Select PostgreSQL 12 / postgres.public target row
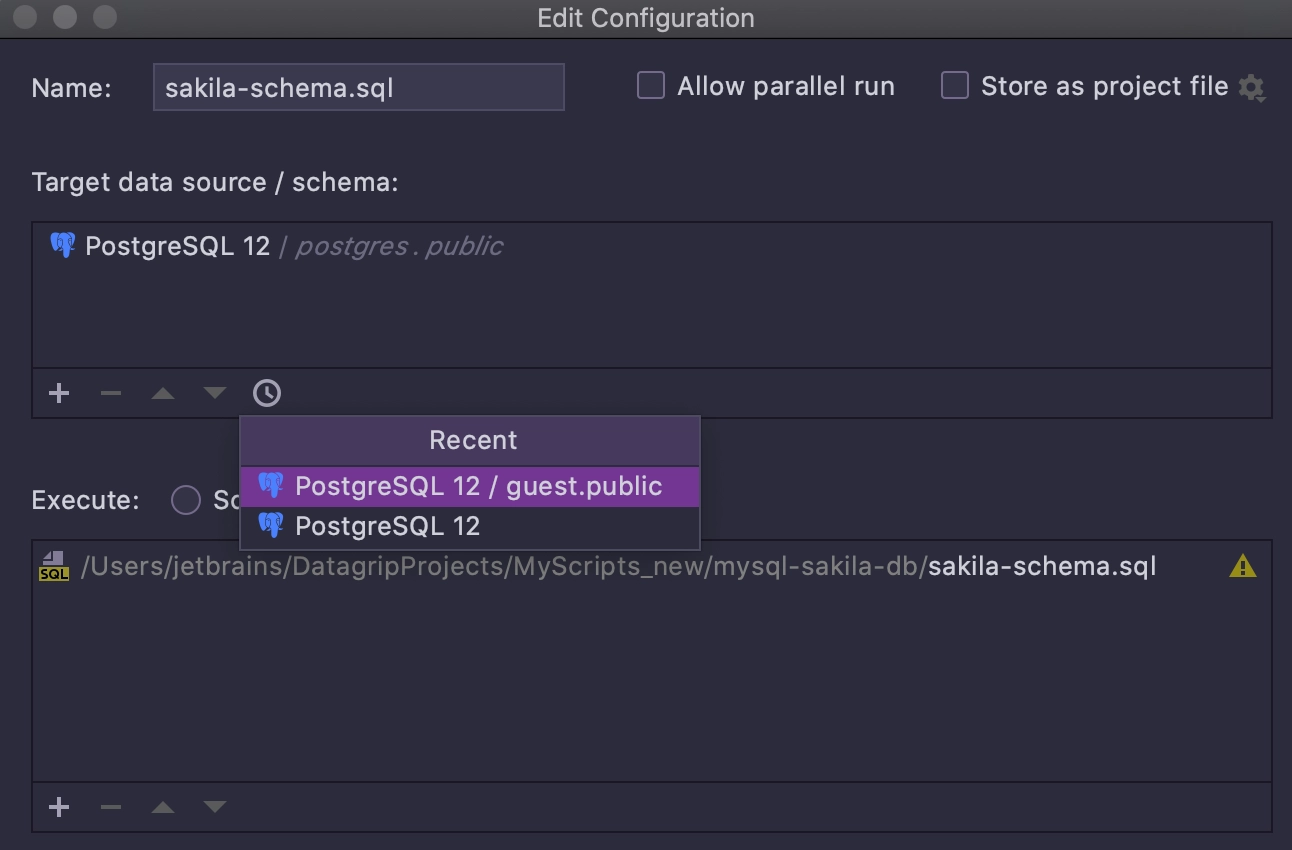1292x850 pixels. (x=652, y=246)
